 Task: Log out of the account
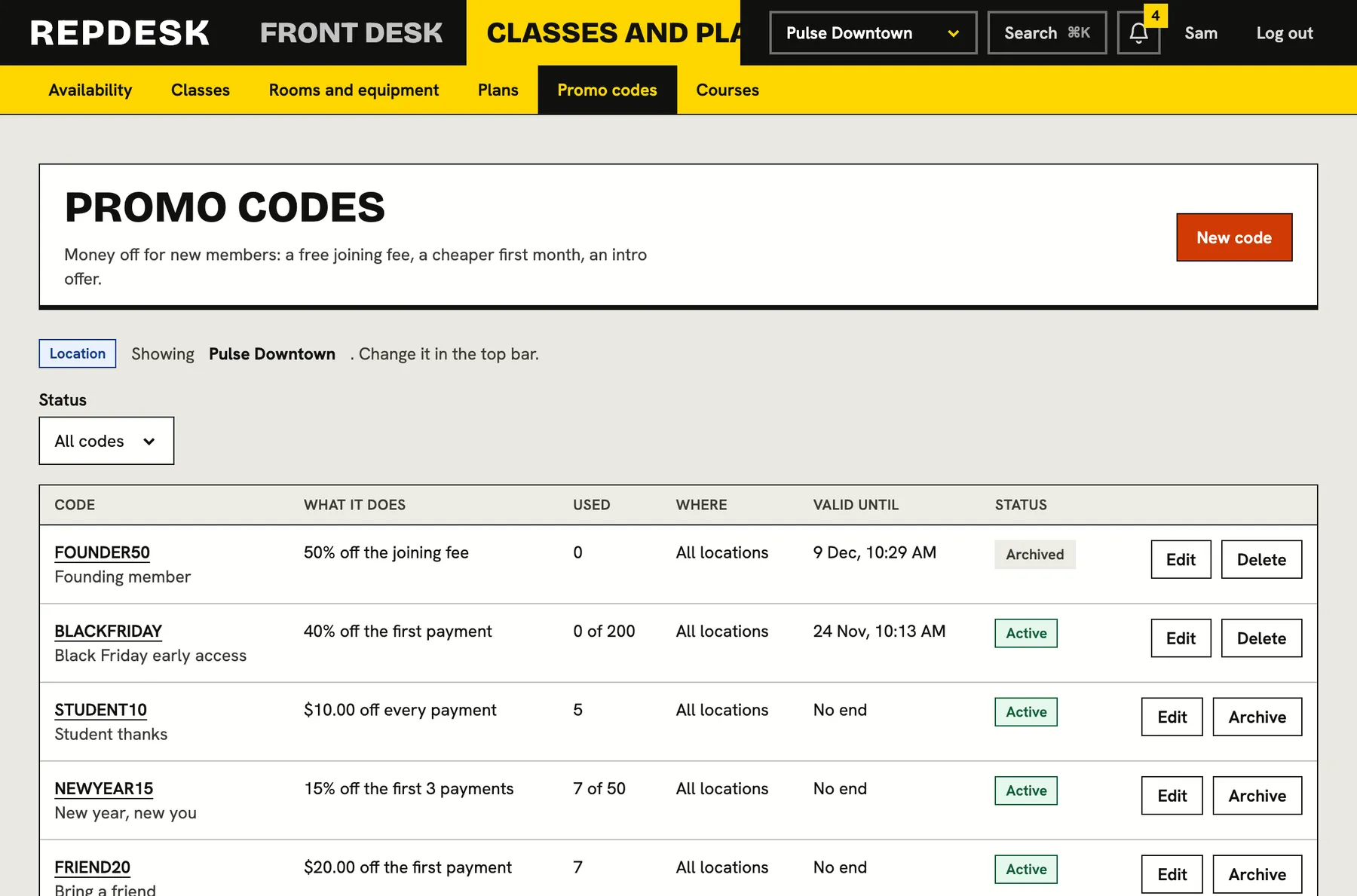1285,33
